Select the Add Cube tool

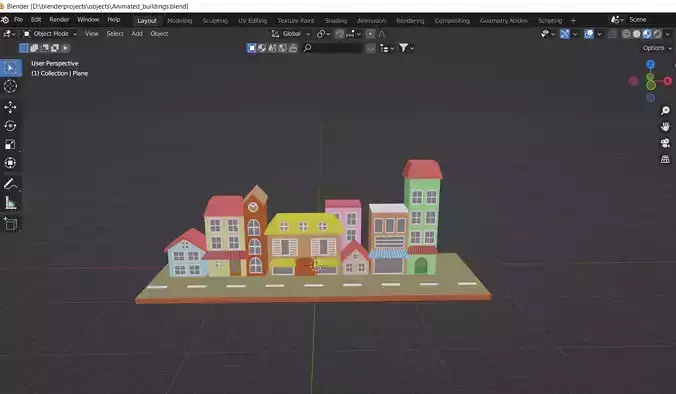10,224
